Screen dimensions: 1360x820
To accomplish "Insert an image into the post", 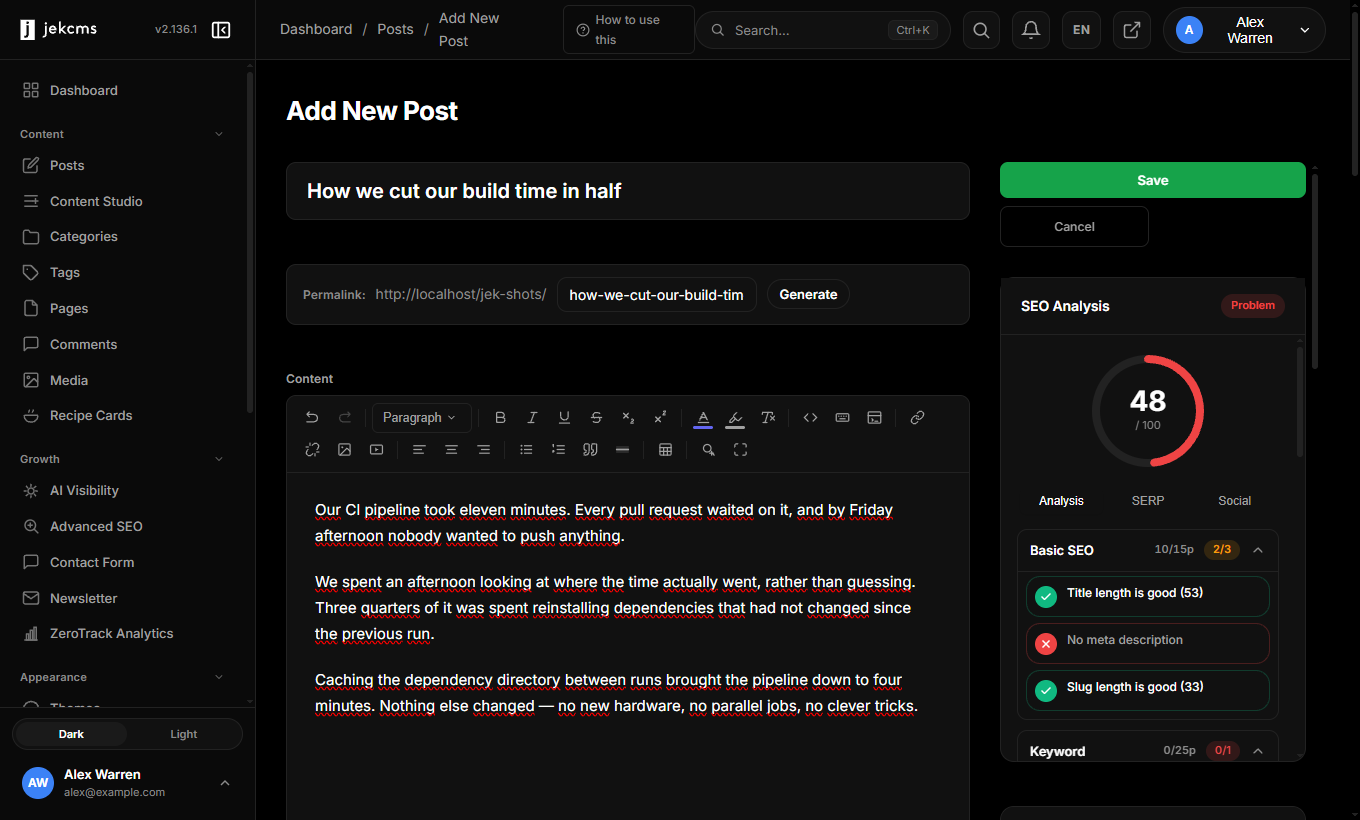I will (x=344, y=450).
